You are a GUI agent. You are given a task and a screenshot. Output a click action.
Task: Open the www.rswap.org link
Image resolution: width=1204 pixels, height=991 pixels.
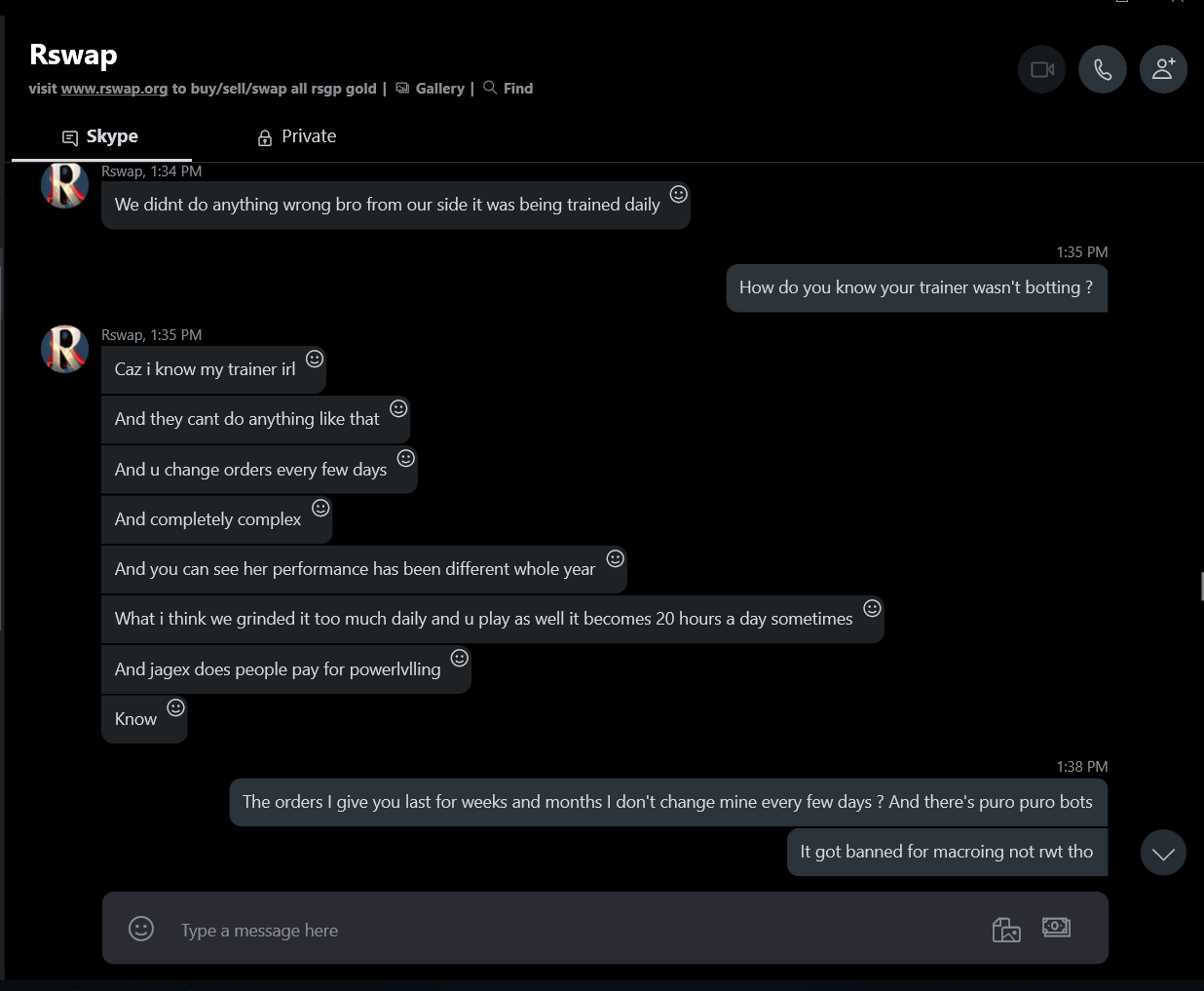[114, 89]
